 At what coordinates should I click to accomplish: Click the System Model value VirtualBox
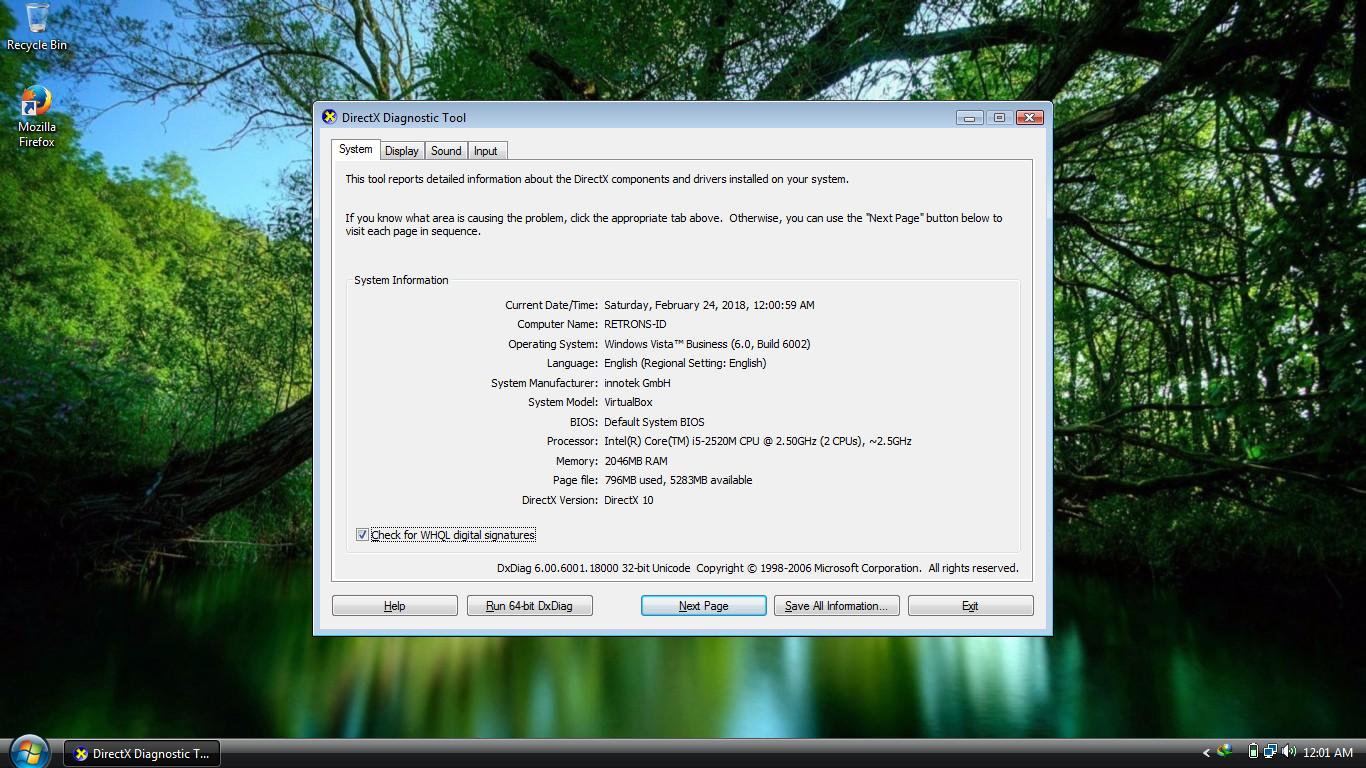point(628,402)
